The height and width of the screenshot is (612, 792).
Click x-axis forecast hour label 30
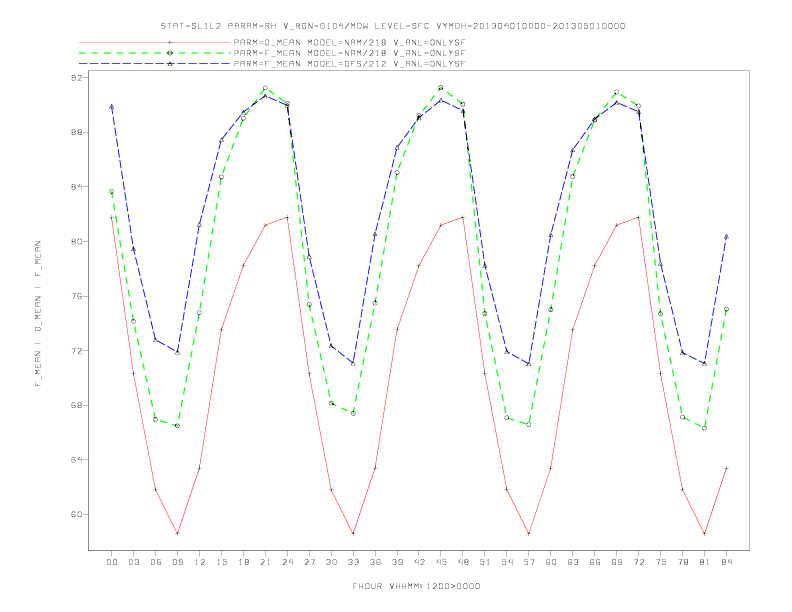pos(331,562)
